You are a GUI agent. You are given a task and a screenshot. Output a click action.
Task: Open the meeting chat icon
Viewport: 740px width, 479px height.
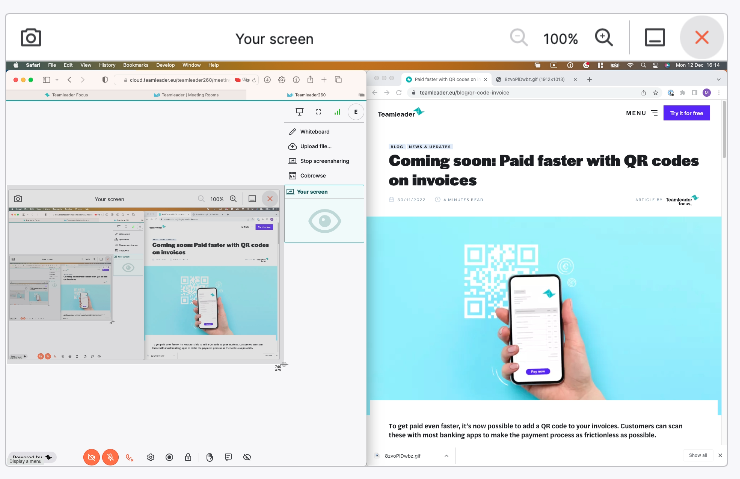click(228, 457)
